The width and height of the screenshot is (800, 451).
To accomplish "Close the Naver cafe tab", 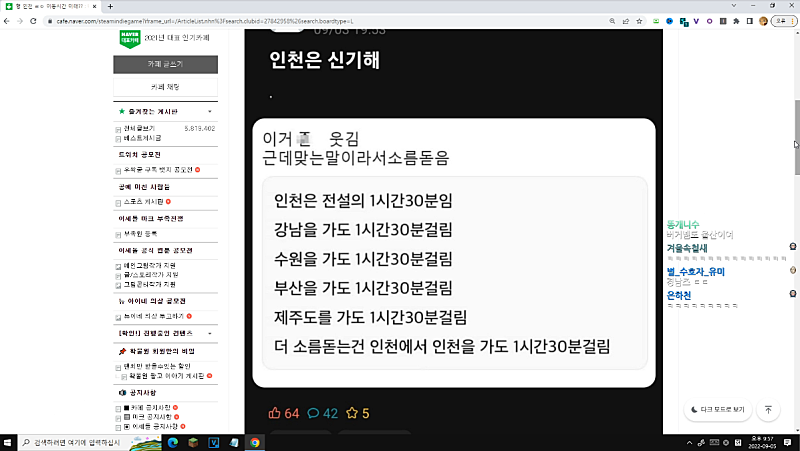I will tap(94, 6).
